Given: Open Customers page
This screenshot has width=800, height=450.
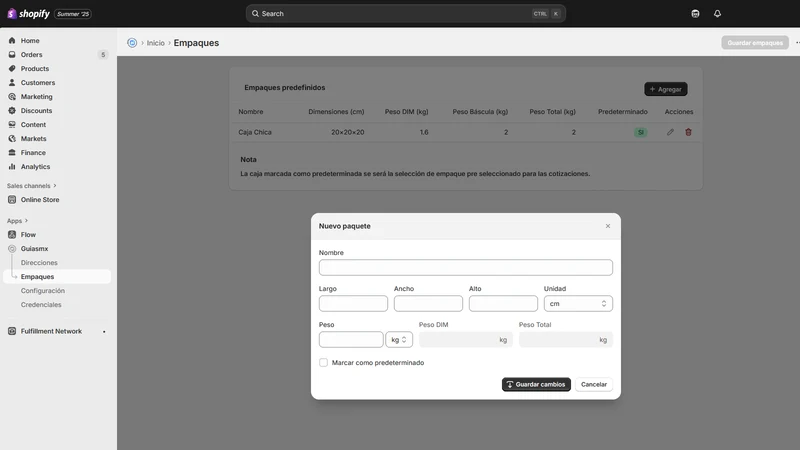Looking at the screenshot, I should pyautogui.click(x=38, y=83).
